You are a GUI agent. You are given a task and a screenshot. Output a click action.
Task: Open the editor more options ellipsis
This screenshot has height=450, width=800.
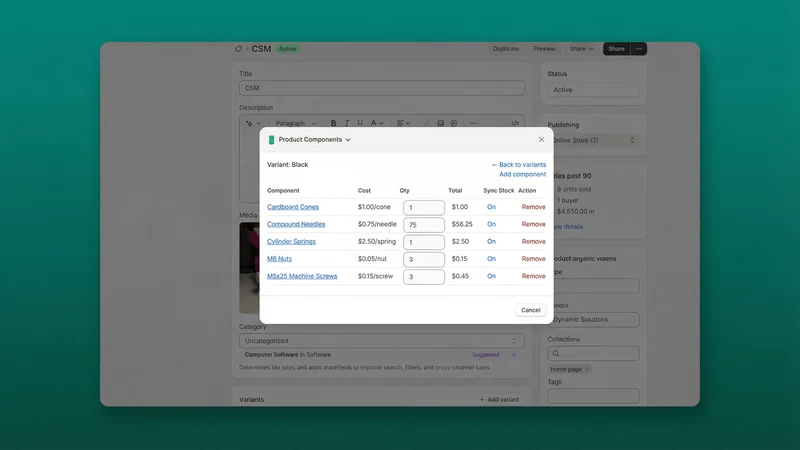point(473,123)
